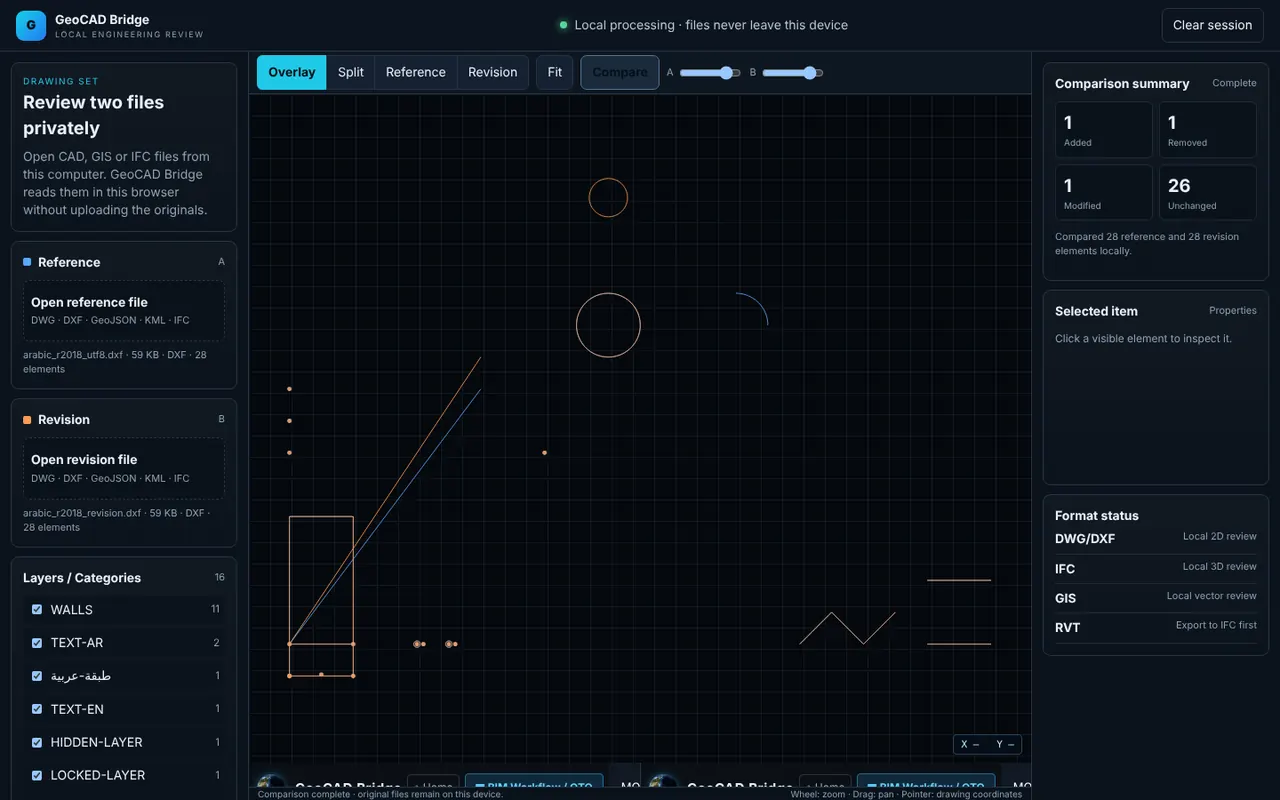Click the 'Comparison complete' status bar message

tap(380, 794)
